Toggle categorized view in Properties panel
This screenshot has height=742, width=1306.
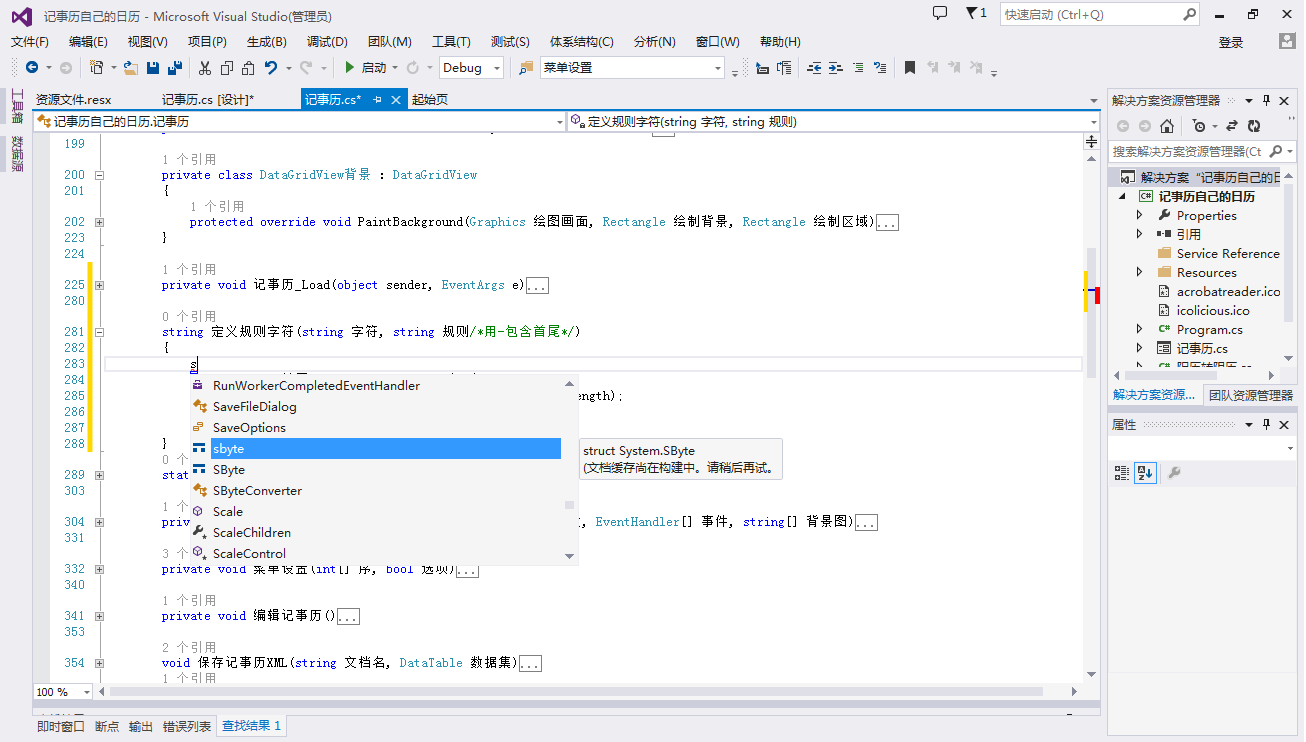pos(1122,473)
